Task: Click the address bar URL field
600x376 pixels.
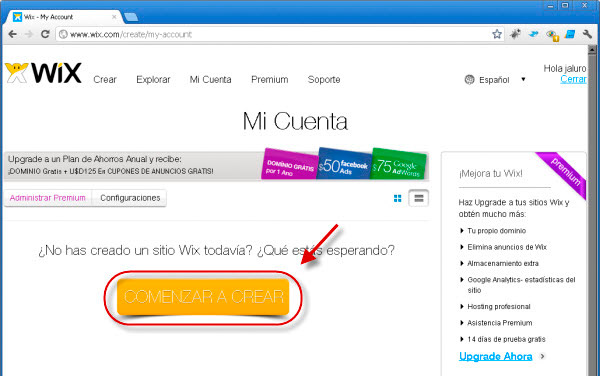Action: 279,34
